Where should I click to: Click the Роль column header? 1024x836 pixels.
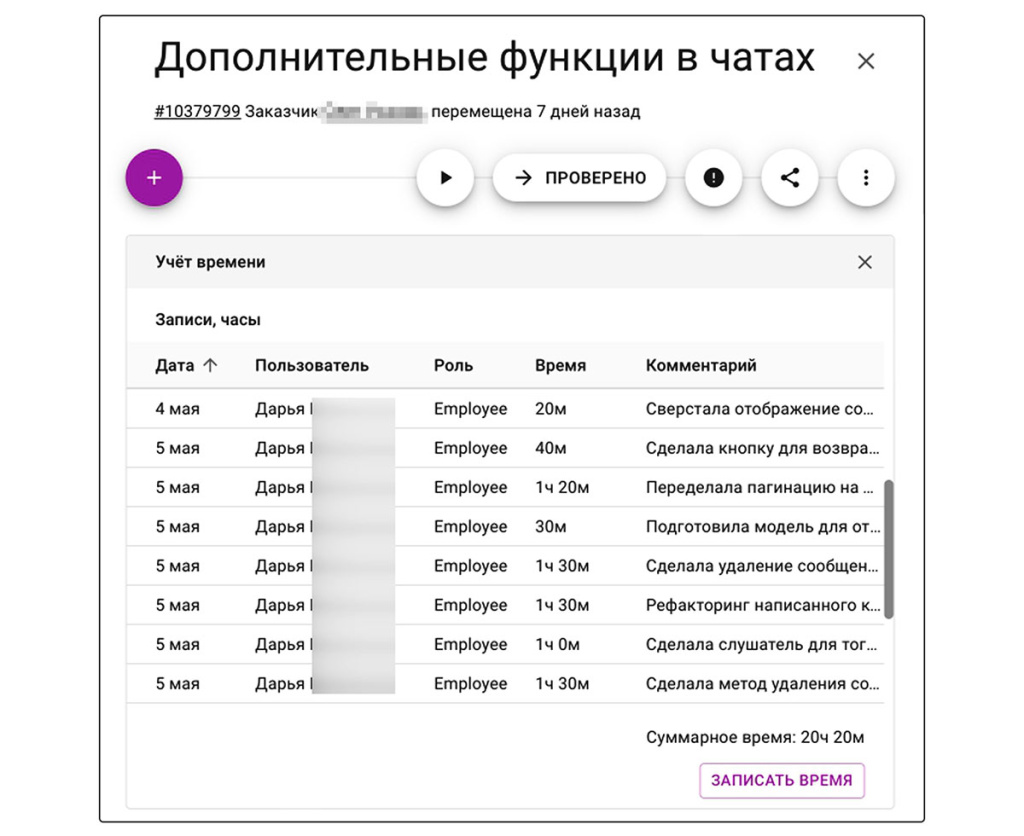click(x=453, y=366)
